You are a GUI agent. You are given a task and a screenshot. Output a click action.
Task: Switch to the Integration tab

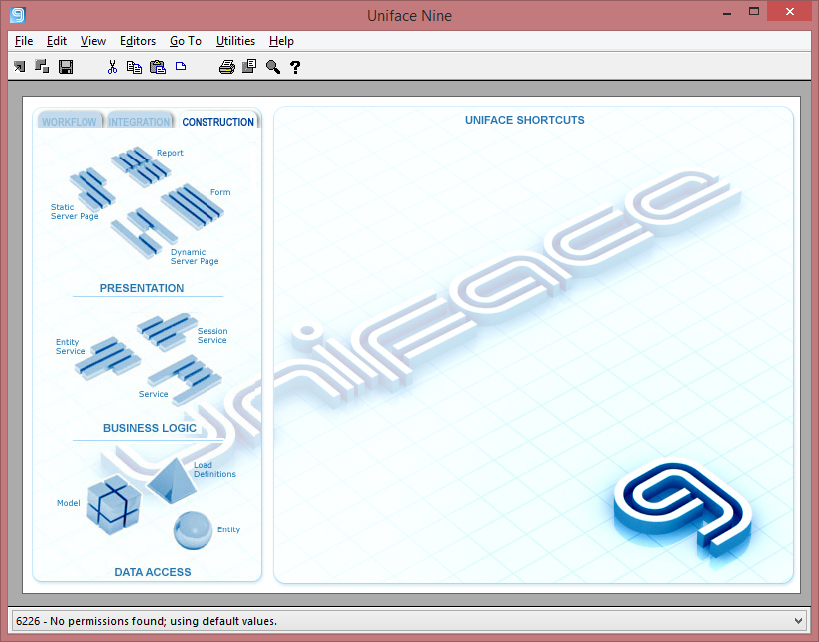tap(139, 121)
